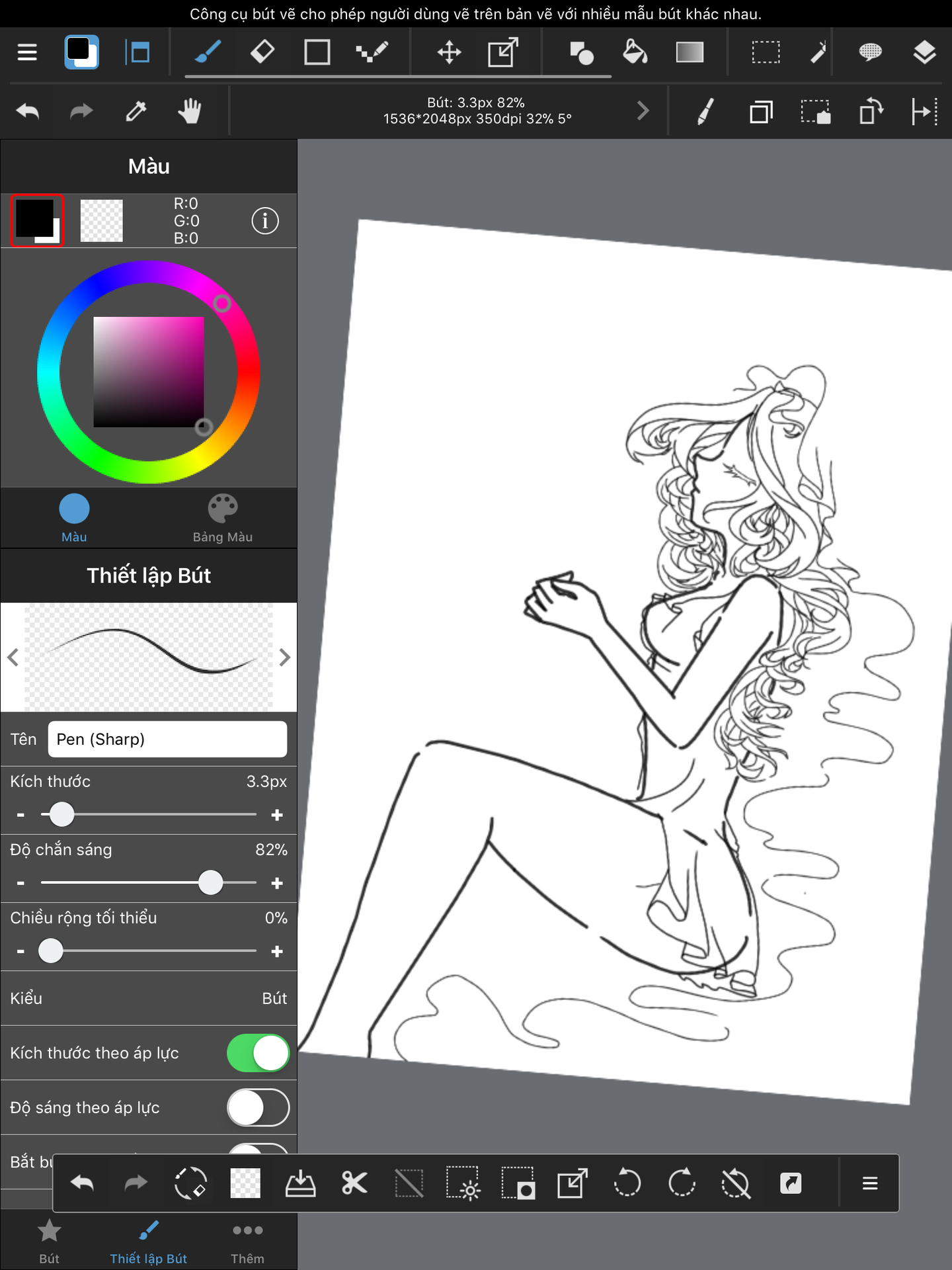The image size is (952, 1270).
Task: Enable 'Độ sáng theo áp lực' switch
Action: click(x=258, y=1108)
